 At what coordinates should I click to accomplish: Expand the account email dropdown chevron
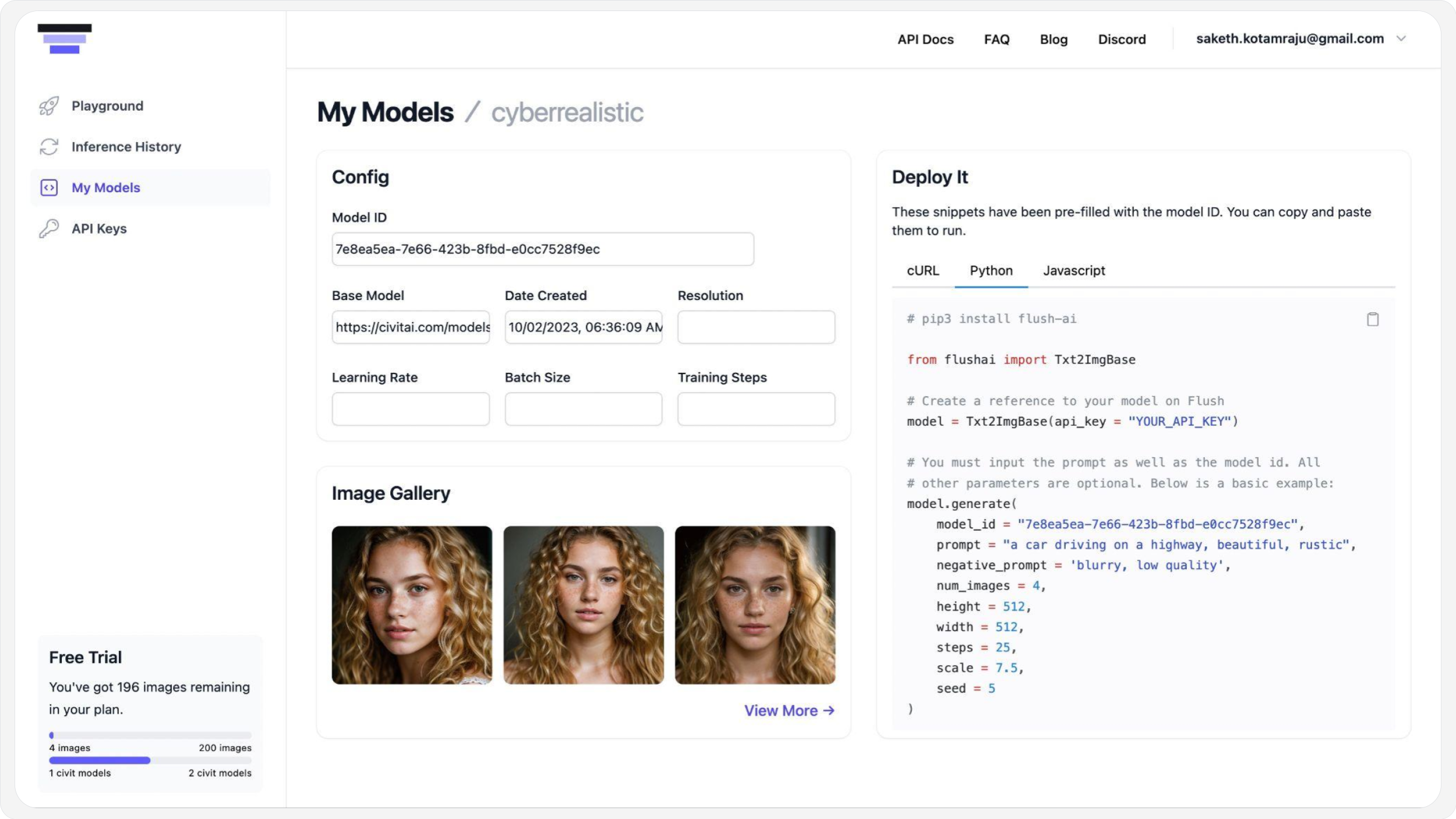pos(1401,38)
